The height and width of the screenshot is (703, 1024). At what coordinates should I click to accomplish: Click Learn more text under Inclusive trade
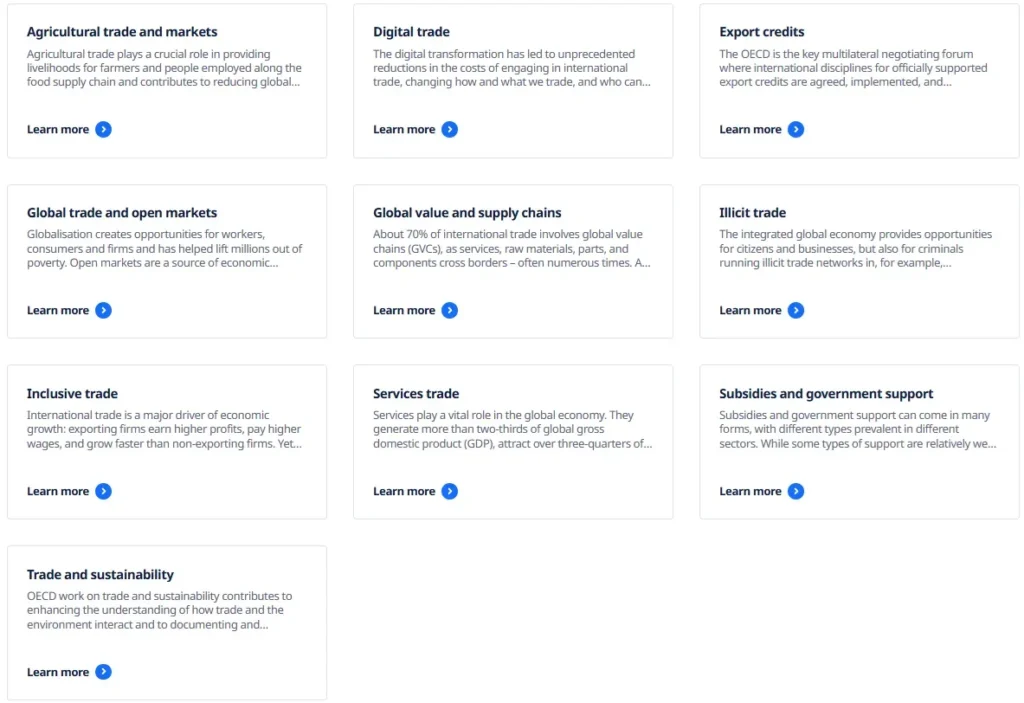58,491
